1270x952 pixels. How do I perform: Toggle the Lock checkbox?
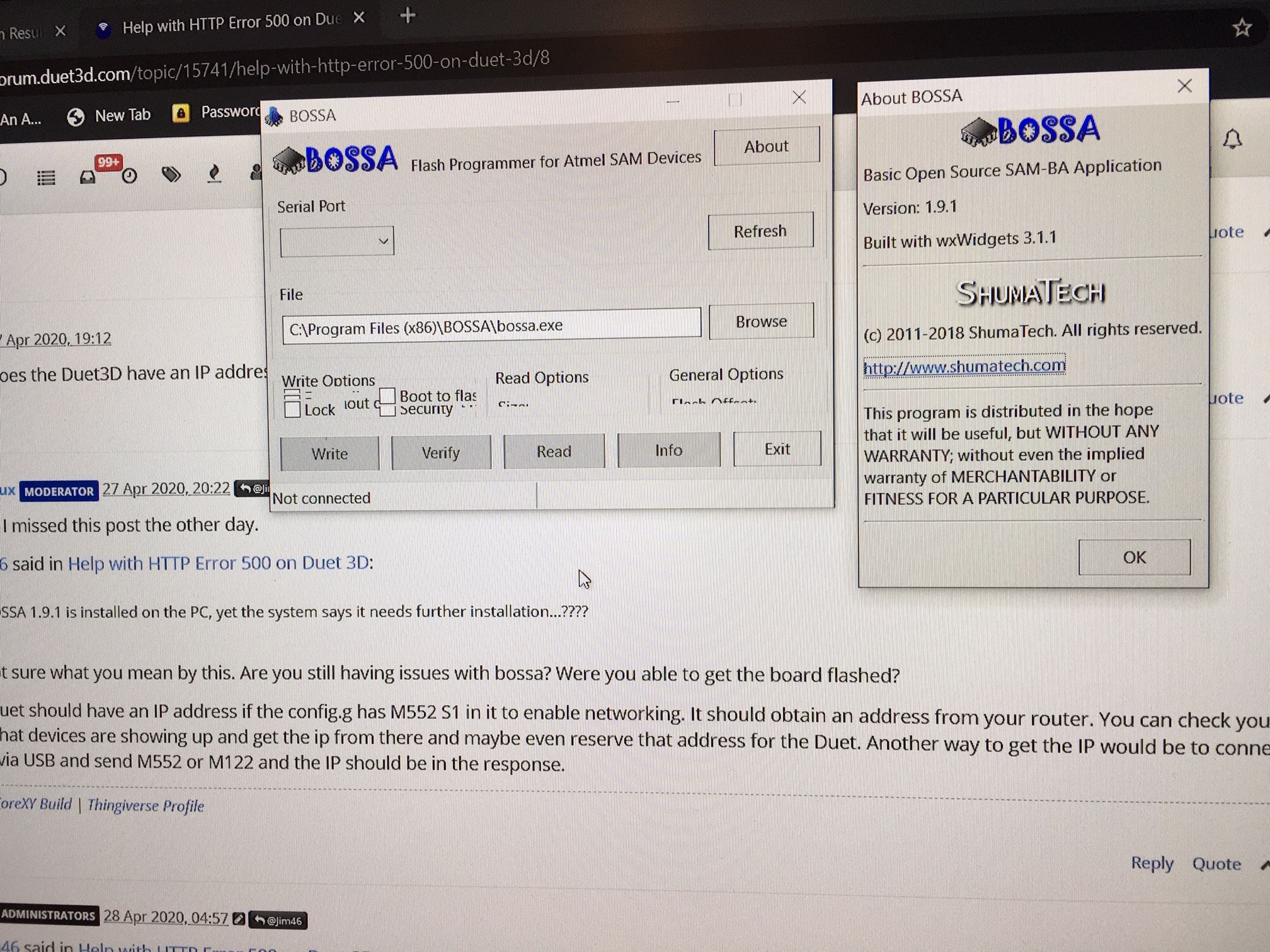292,409
